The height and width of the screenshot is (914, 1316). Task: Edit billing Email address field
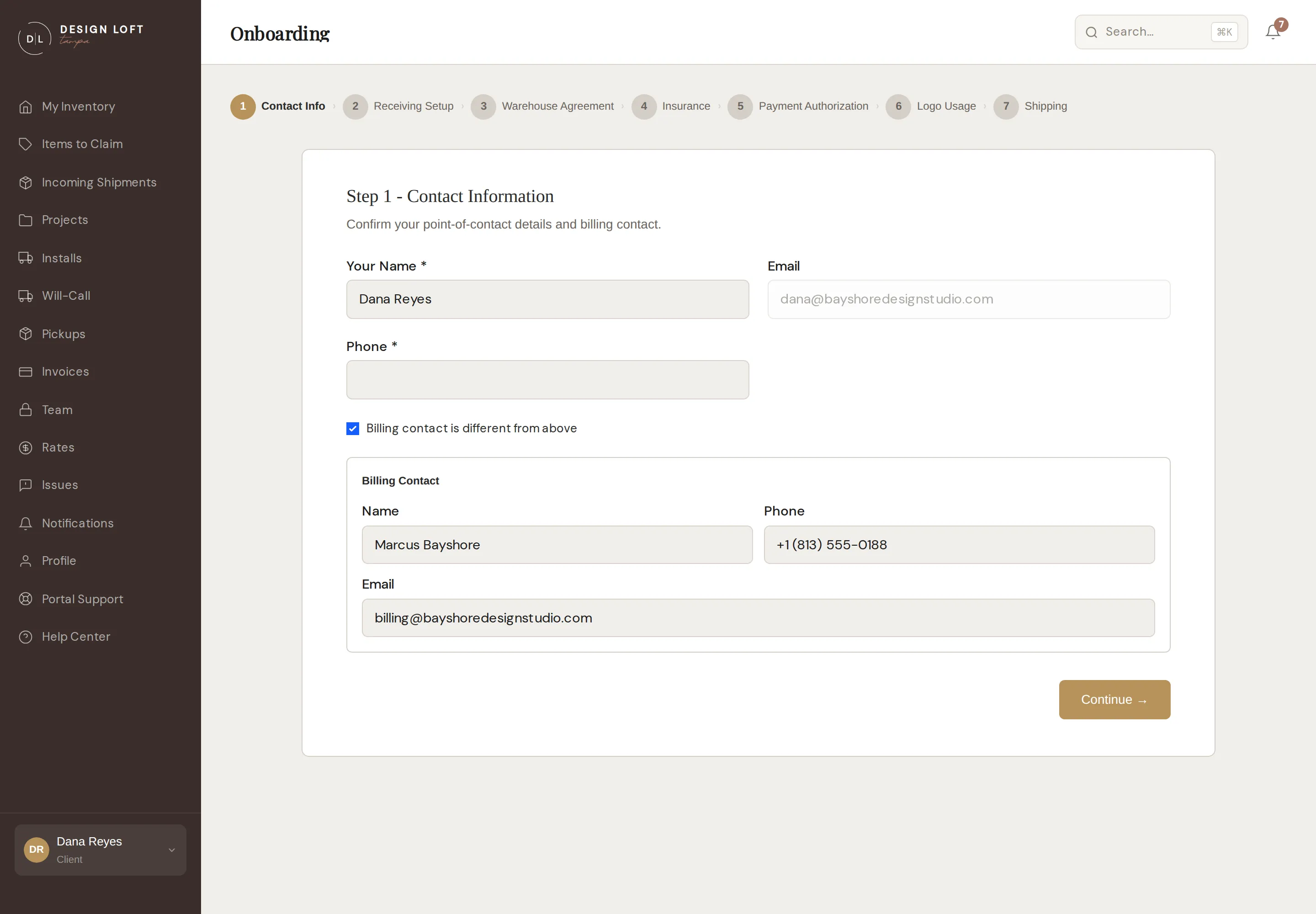[758, 618]
